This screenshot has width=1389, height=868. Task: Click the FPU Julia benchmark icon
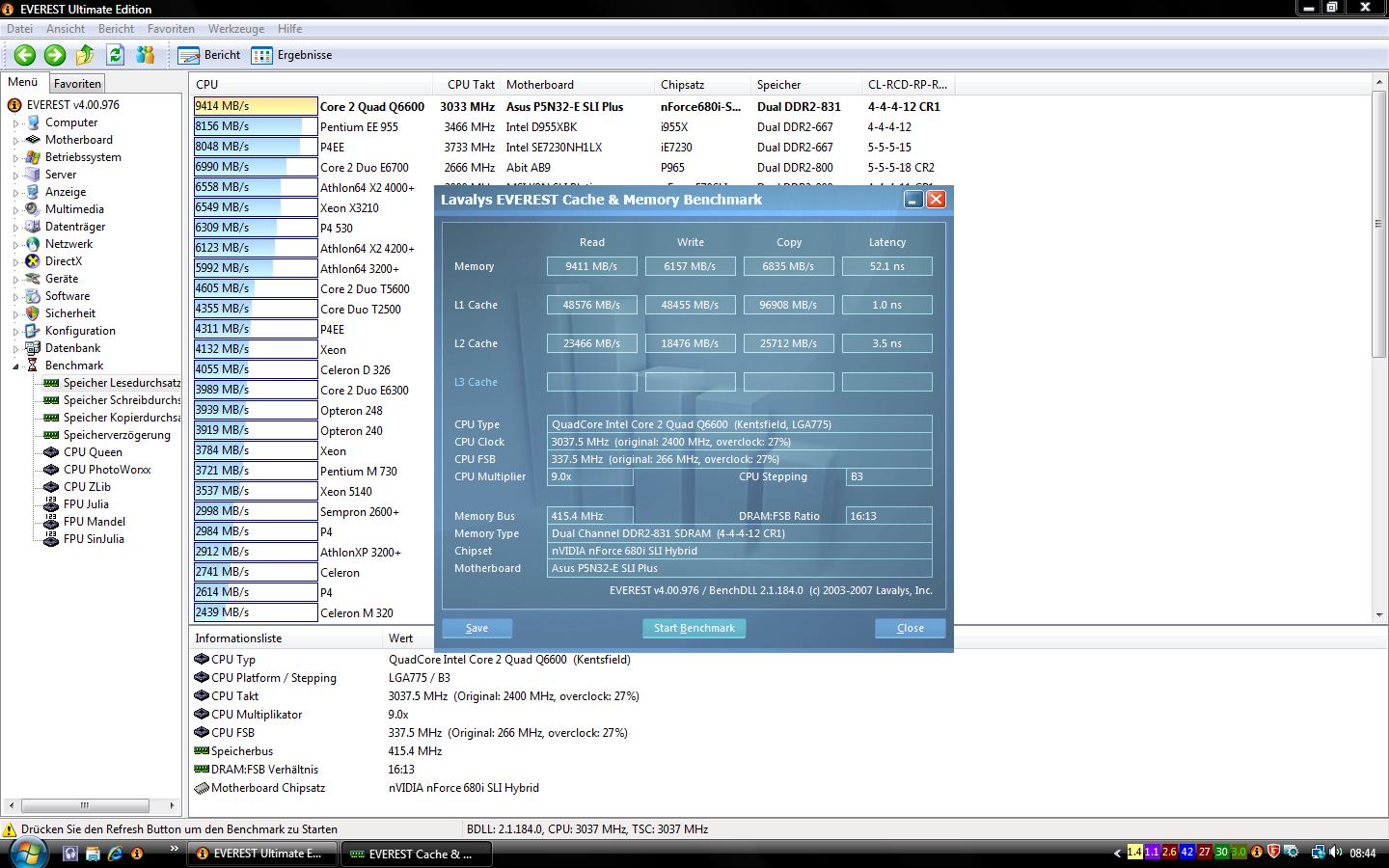coord(51,504)
